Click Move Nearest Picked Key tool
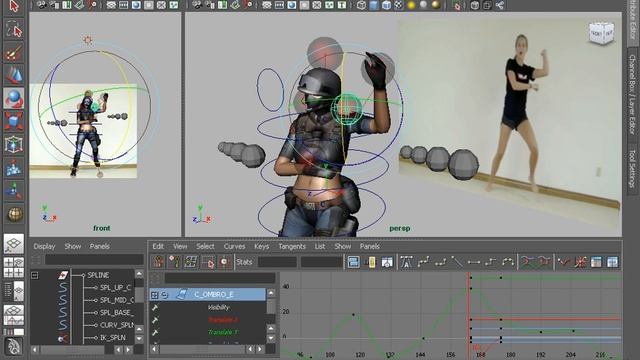 click(x=158, y=262)
